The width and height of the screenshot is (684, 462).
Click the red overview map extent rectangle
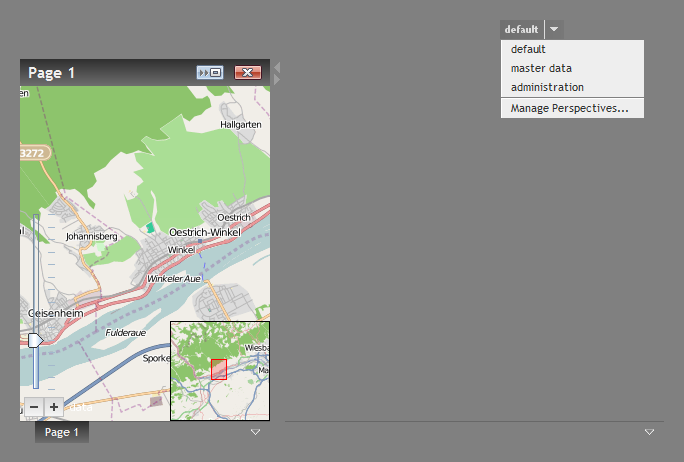(x=219, y=369)
